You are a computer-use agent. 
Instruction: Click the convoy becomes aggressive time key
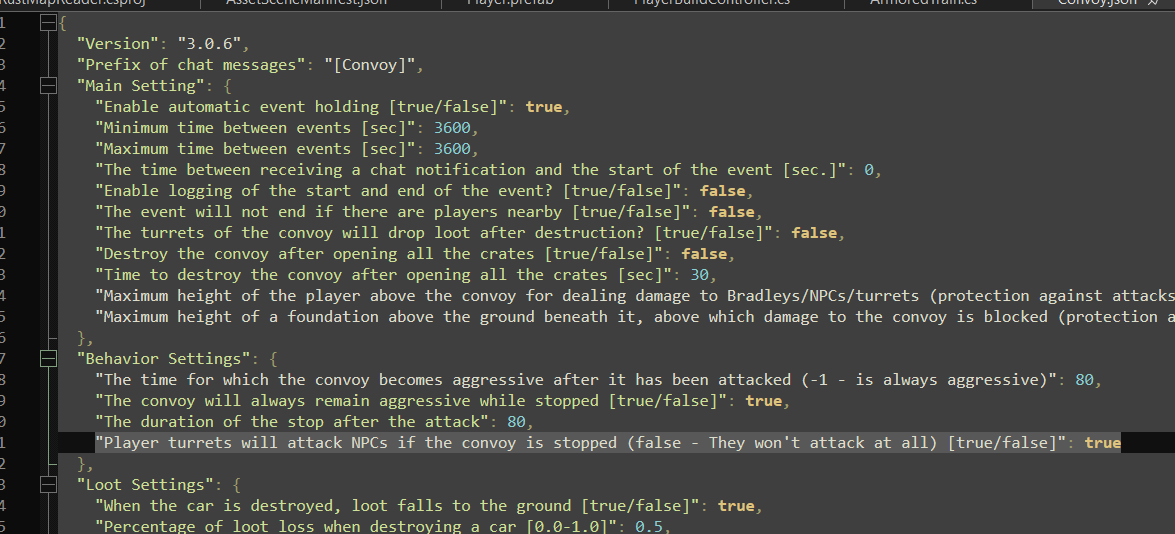click(576, 380)
